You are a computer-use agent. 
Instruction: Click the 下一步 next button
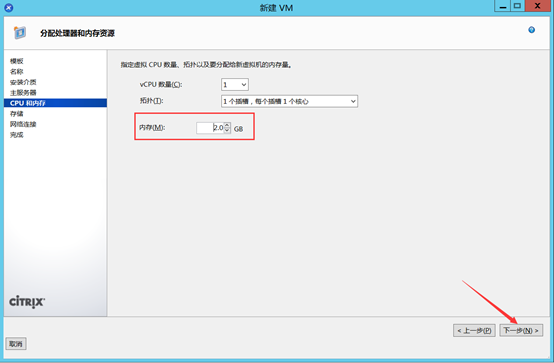[521, 330]
